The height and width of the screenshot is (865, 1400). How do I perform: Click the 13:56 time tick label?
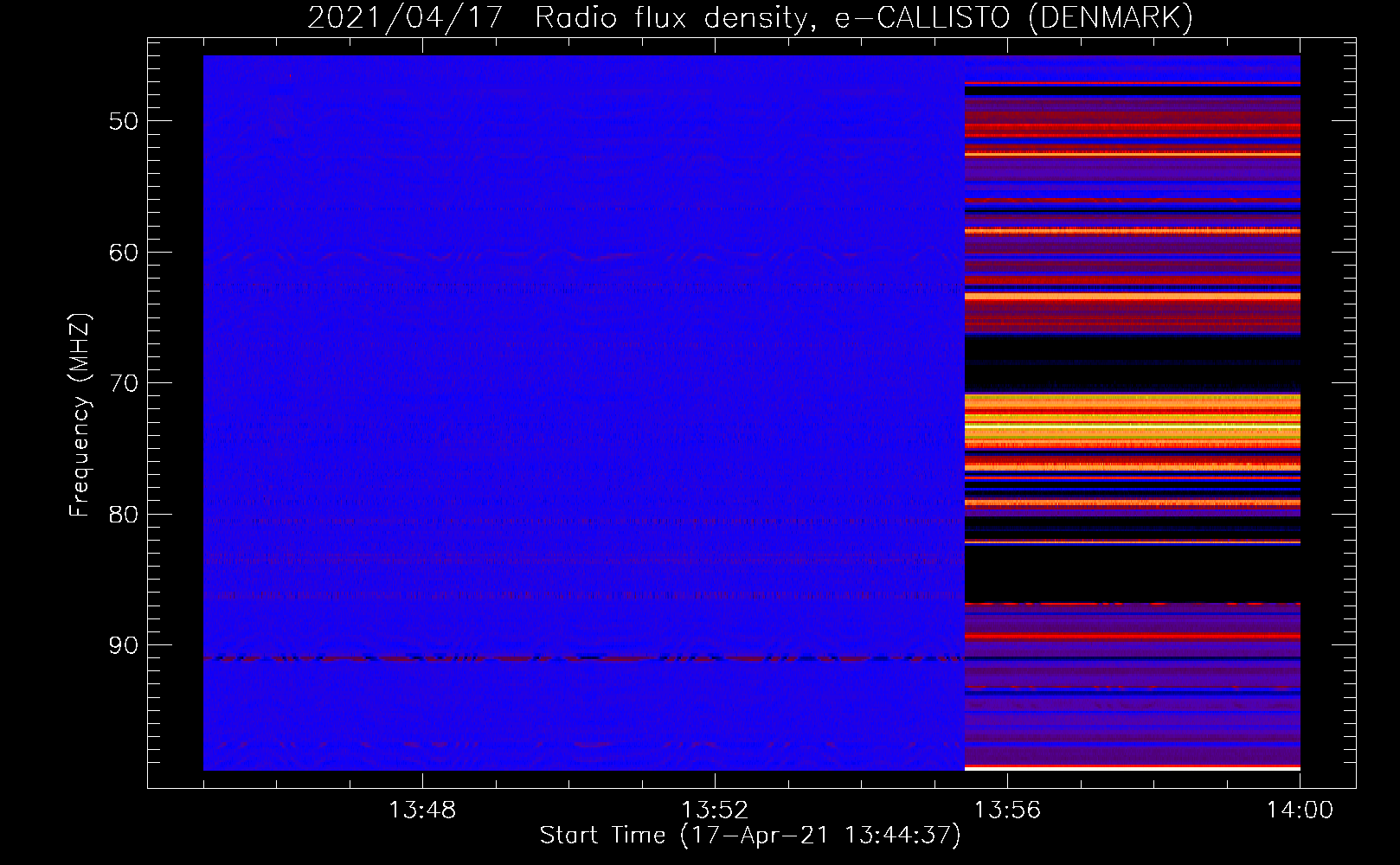click(1007, 810)
